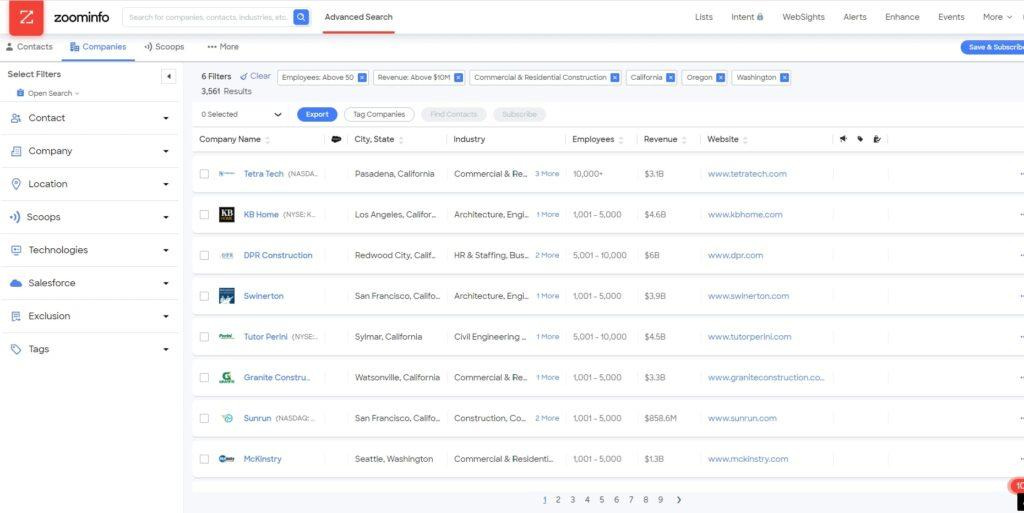This screenshot has width=1024, height=513.
Task: Select the DPR Construction row checkbox
Action: pyautogui.click(x=204, y=255)
